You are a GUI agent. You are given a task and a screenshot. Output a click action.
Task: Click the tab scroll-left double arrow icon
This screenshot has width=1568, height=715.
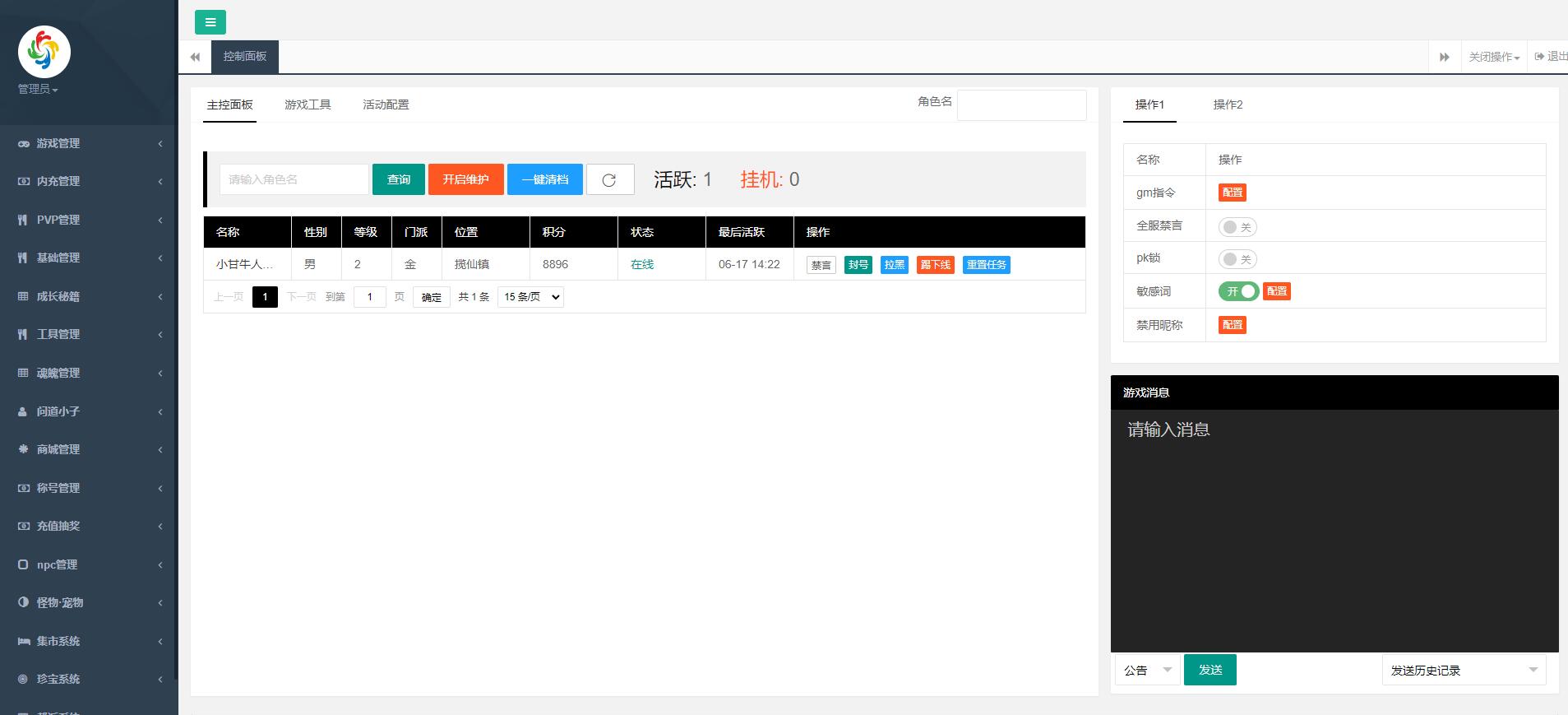pyautogui.click(x=195, y=57)
